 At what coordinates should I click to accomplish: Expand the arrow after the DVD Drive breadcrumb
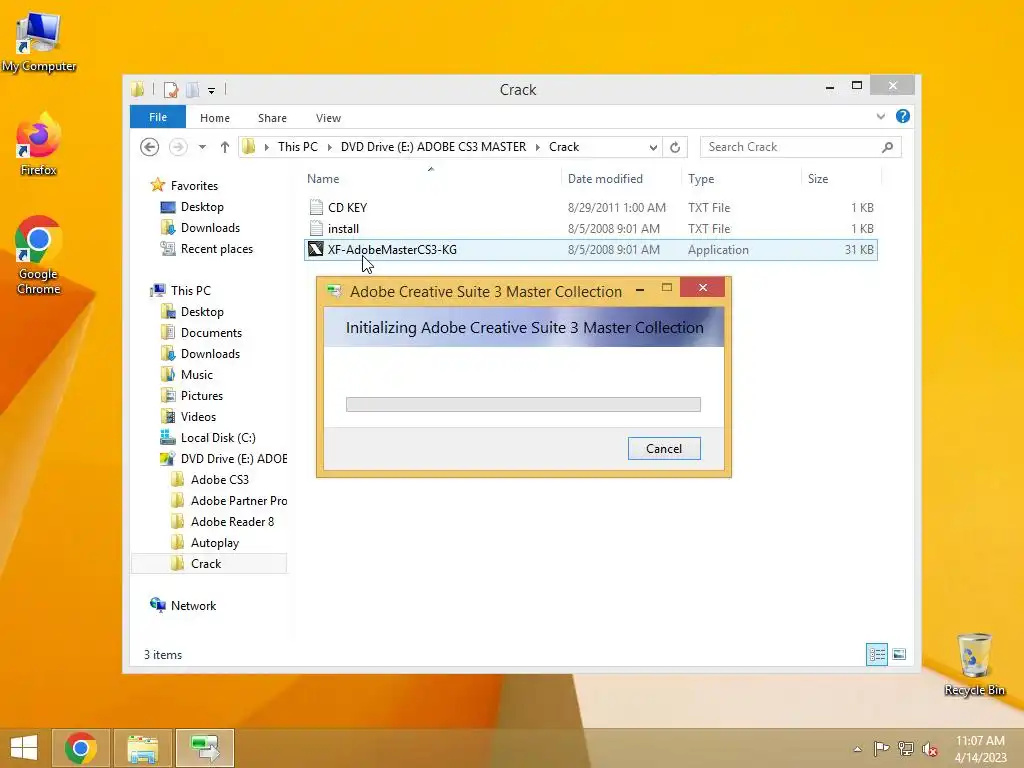pos(537,147)
